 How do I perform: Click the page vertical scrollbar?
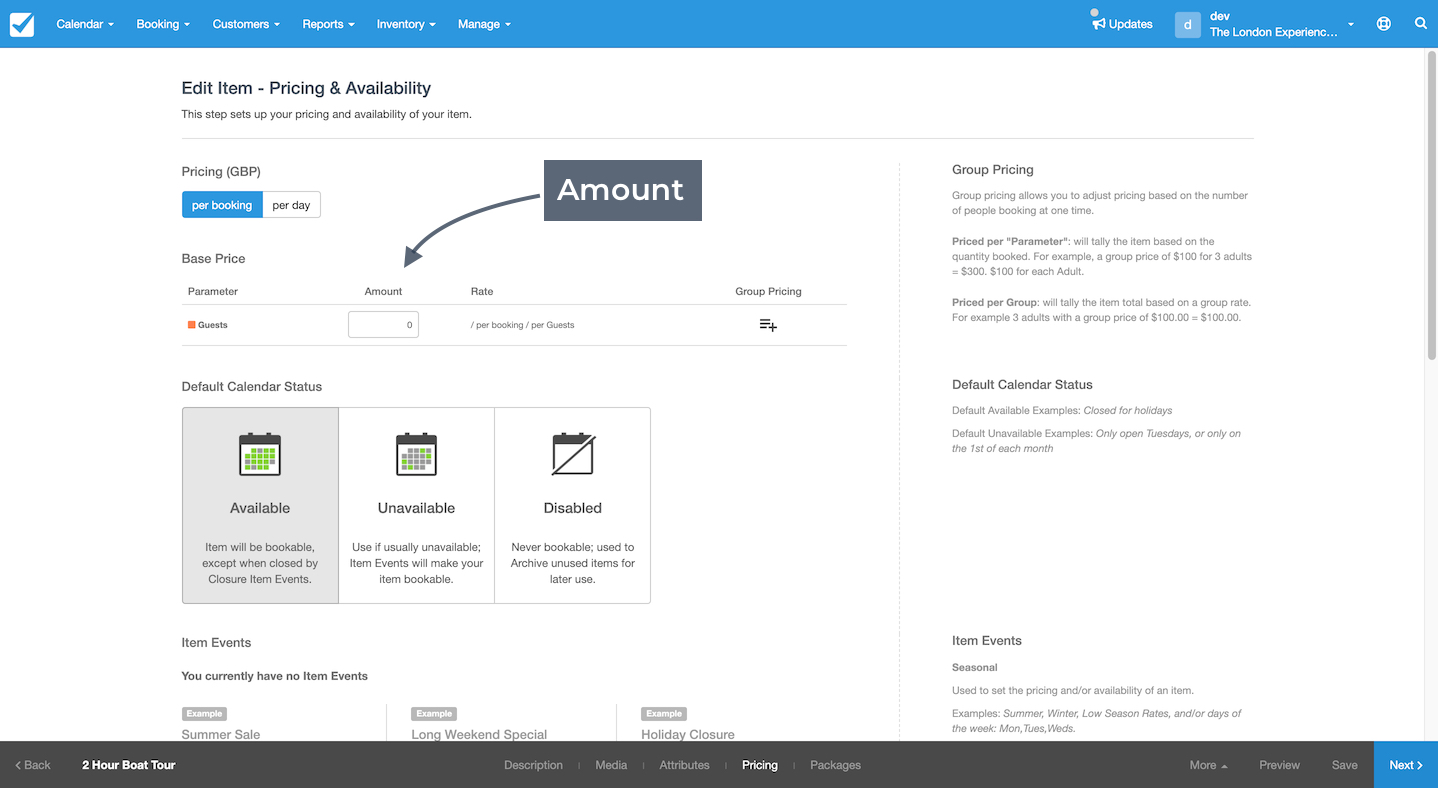1431,205
